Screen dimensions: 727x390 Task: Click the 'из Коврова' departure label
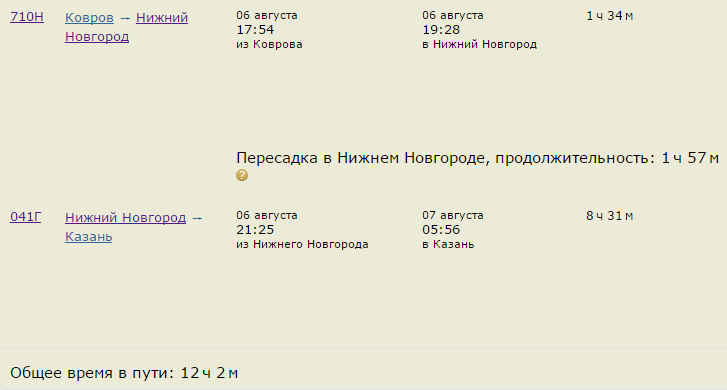coord(269,45)
